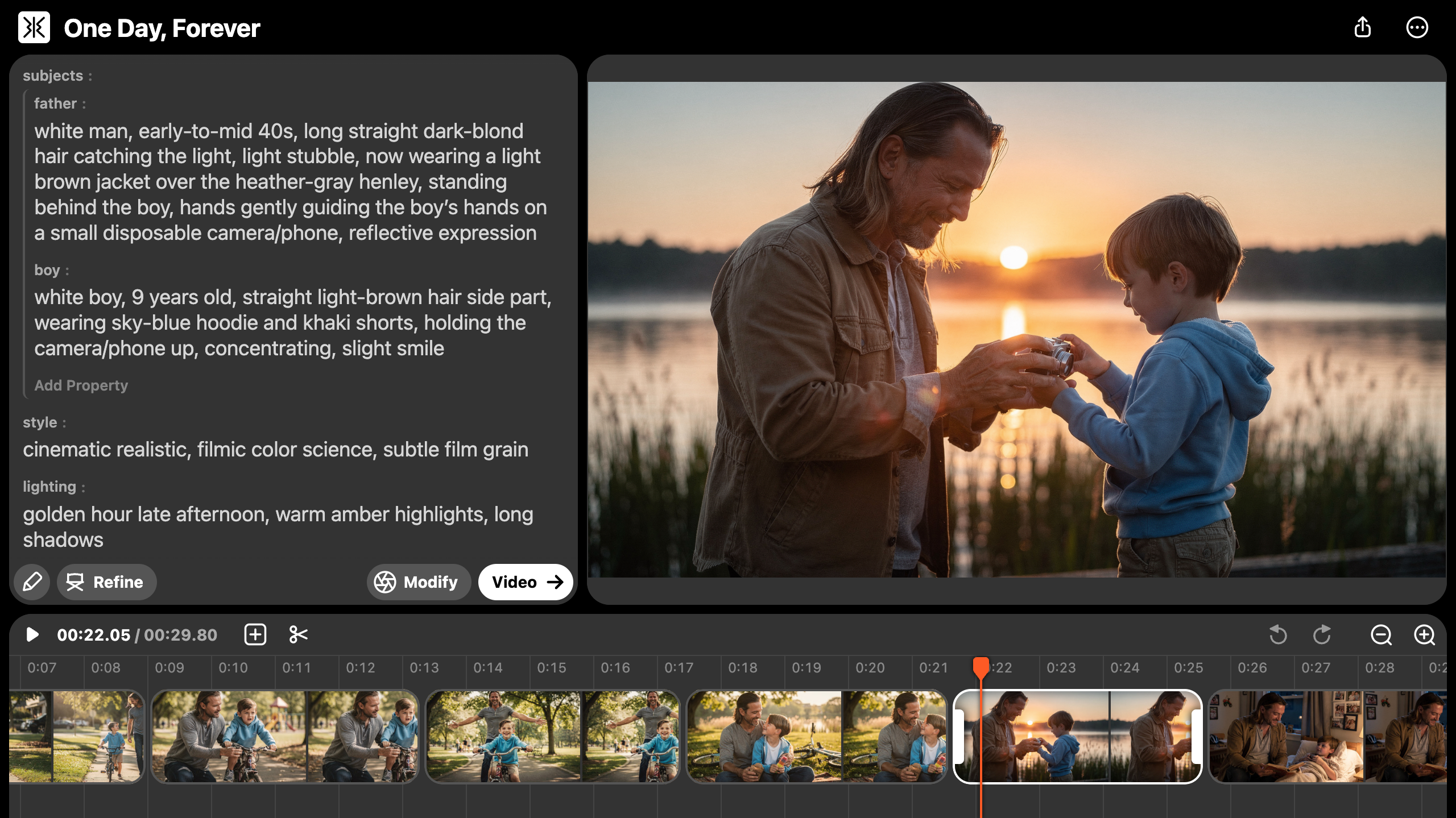Select the scissors split tool
The width and height of the screenshot is (1456, 818).
point(298,634)
